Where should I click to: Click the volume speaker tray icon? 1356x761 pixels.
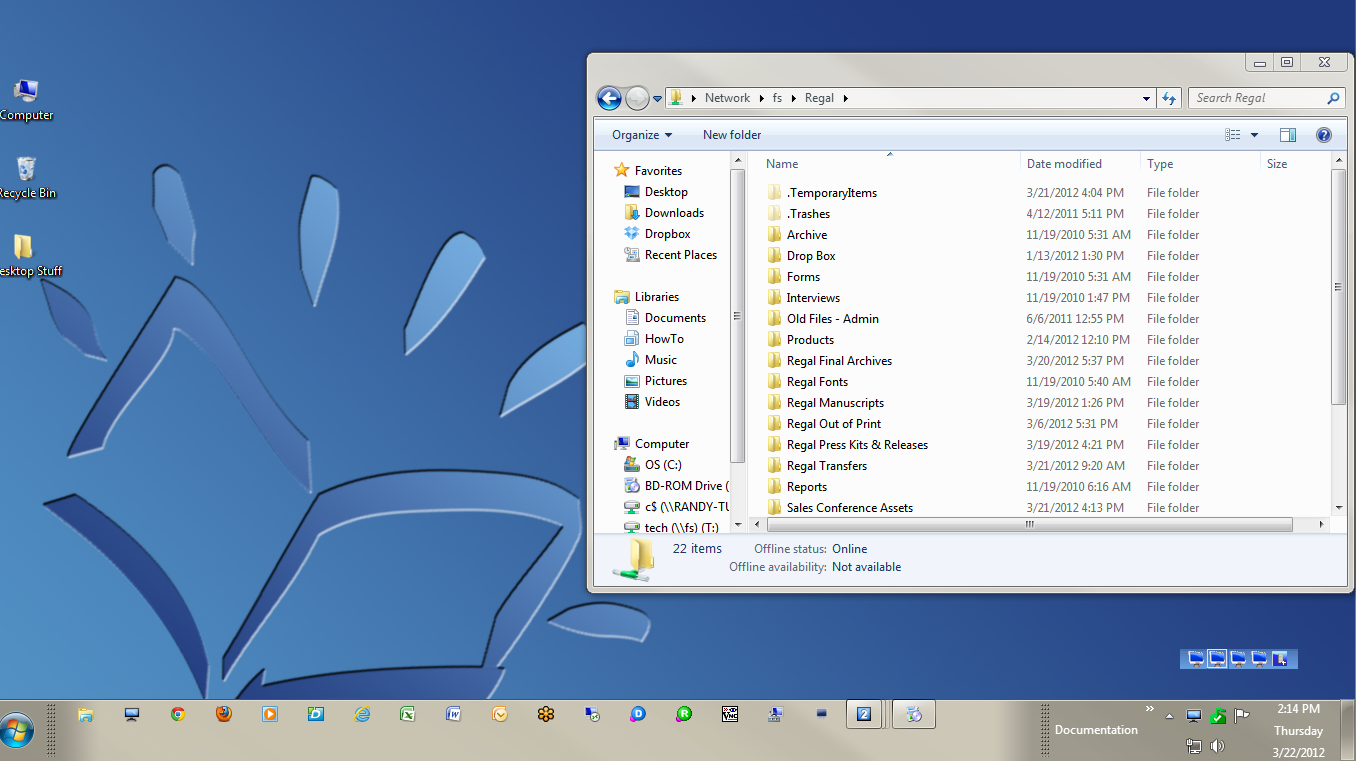click(1217, 746)
